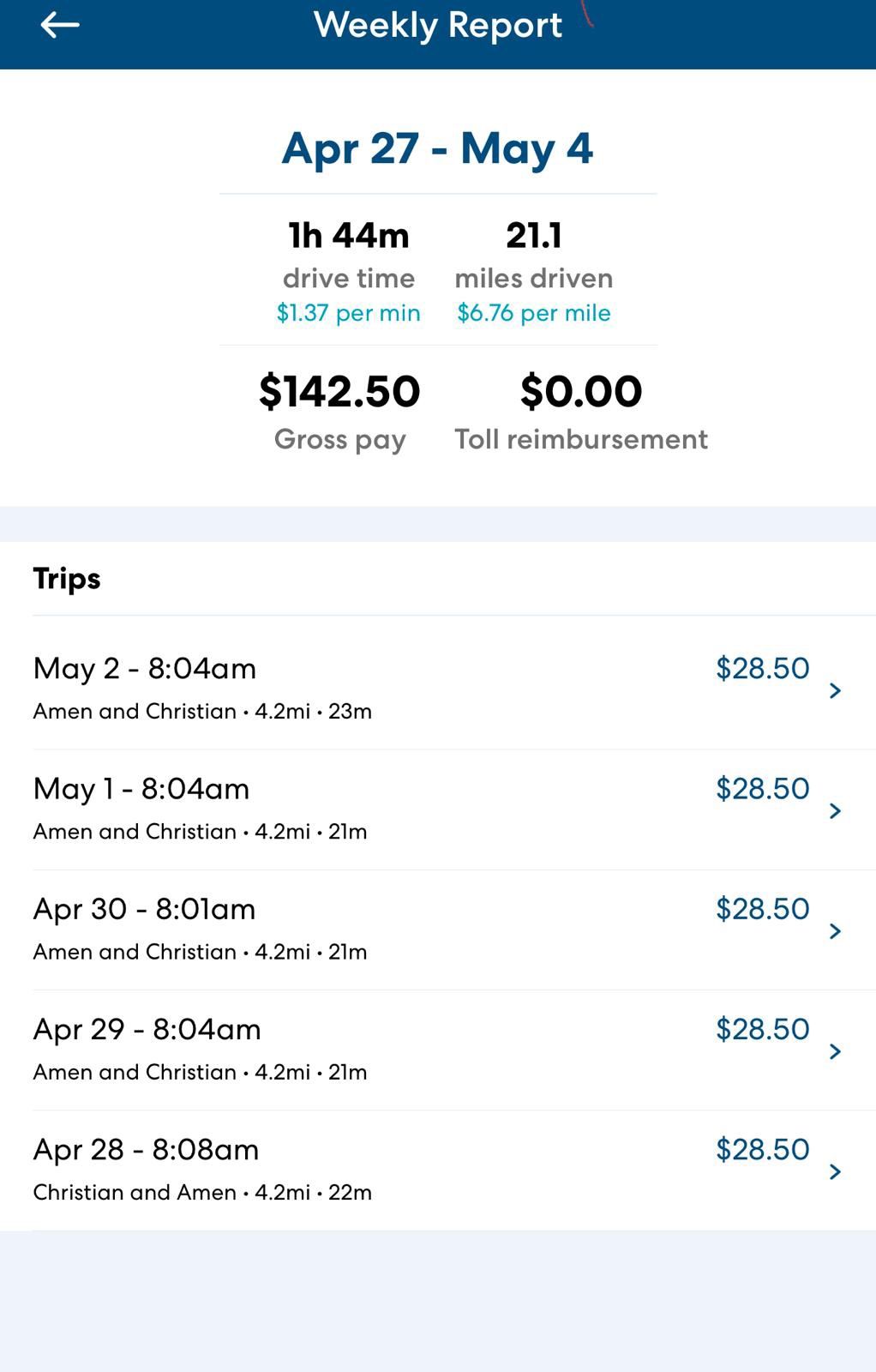Viewport: 876px width, 1372px height.
Task: Expand May 1 trip details chevron
Action: click(835, 810)
